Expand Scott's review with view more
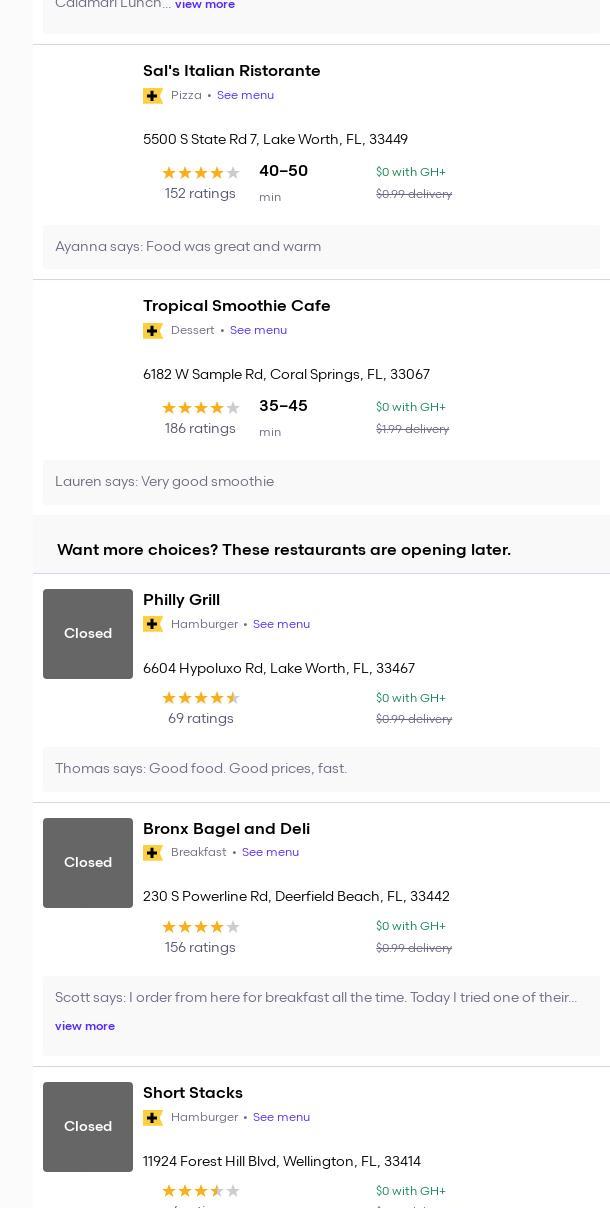 click(85, 1026)
